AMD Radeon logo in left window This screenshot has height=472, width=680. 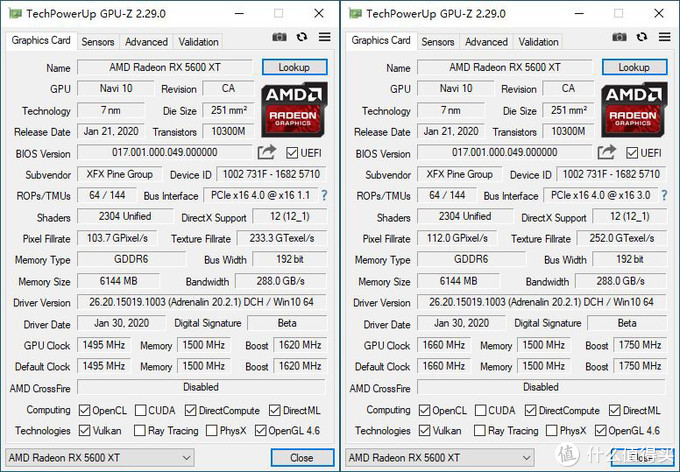point(294,109)
